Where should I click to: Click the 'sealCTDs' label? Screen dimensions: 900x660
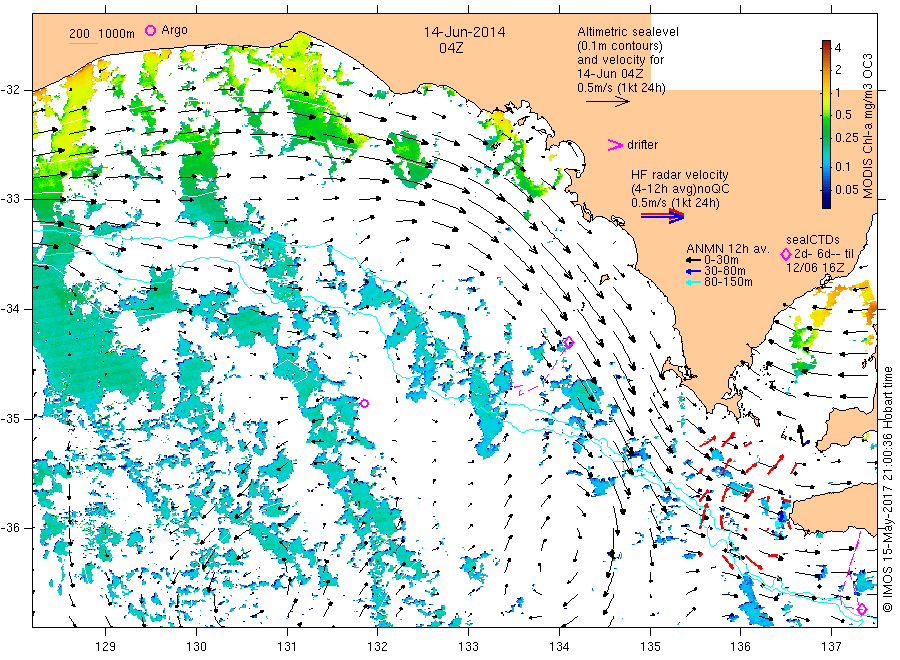[812, 240]
